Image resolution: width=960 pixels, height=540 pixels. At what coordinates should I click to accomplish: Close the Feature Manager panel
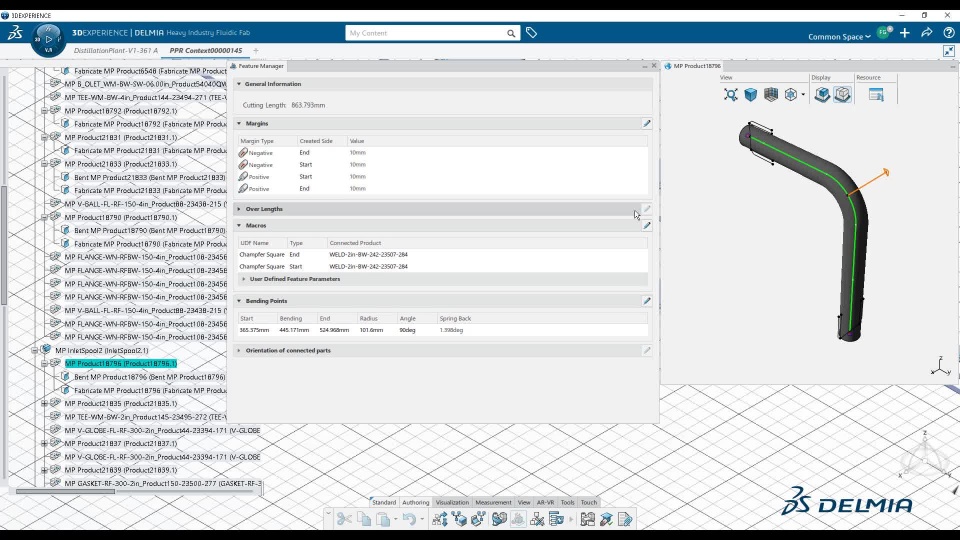tap(654, 66)
